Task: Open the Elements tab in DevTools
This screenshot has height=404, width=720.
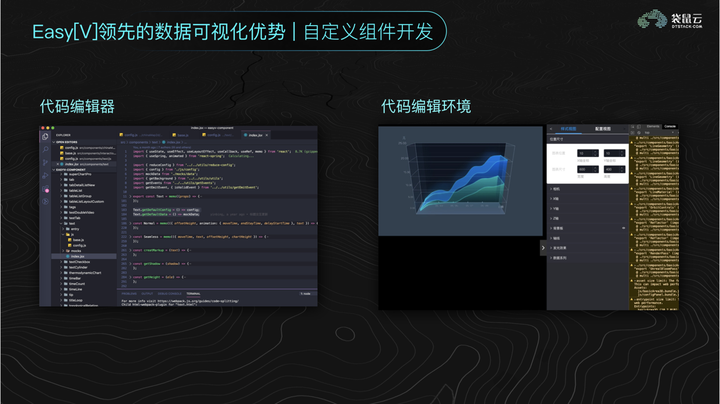Action: tap(653, 126)
